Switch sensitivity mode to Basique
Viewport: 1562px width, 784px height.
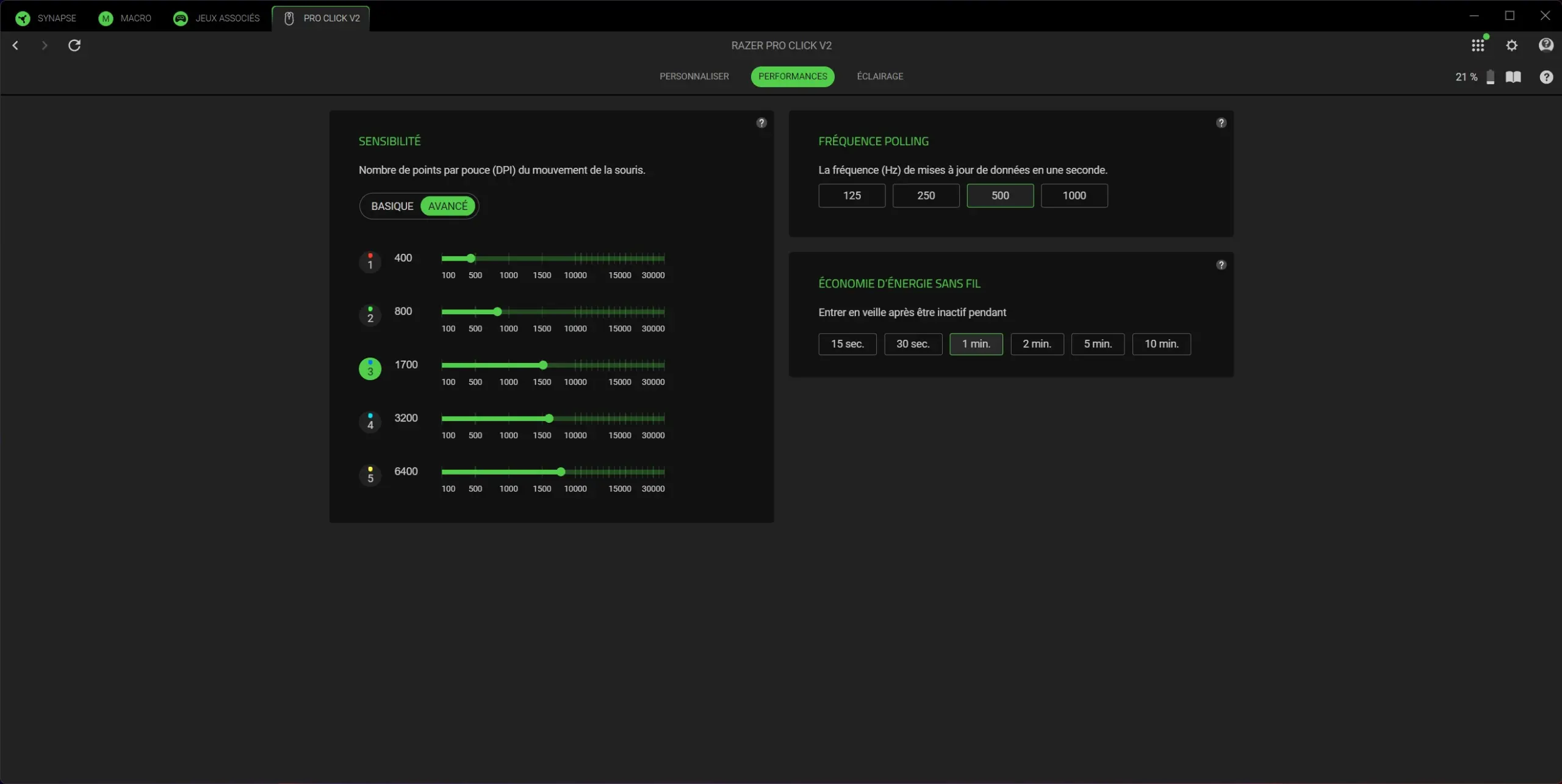(392, 206)
